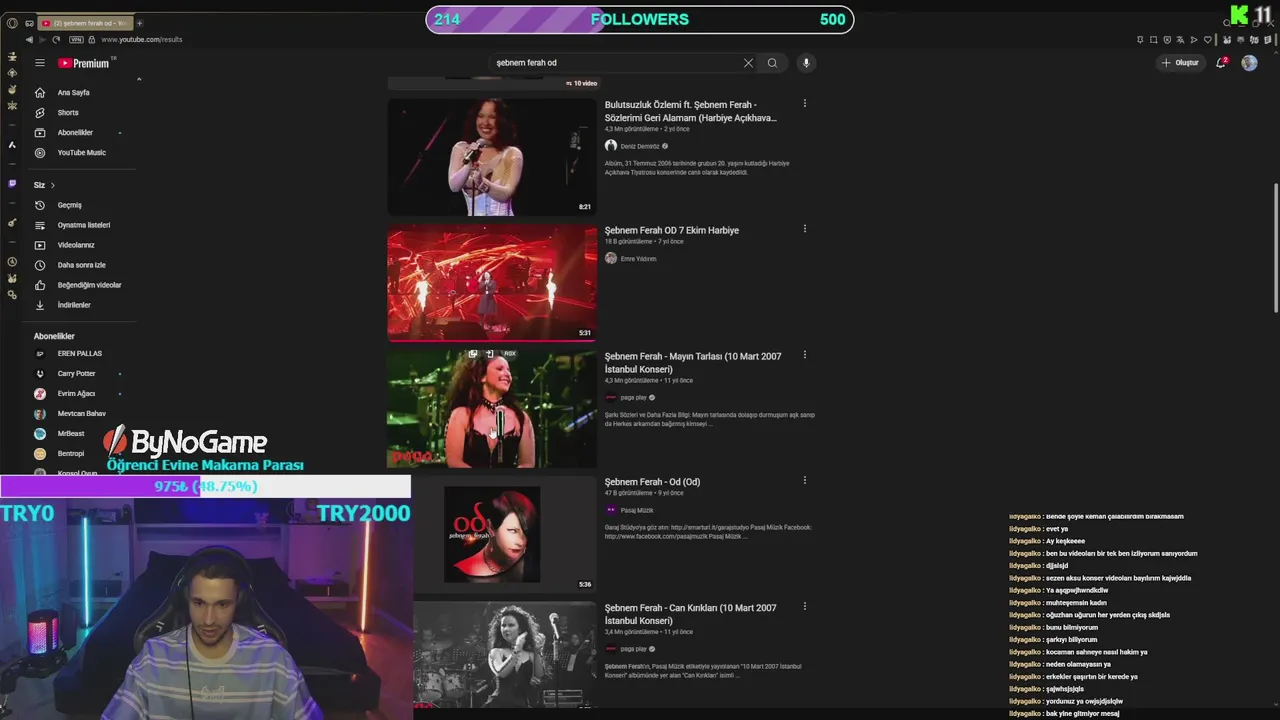Click the VPN badge in the address bar
Screen dimensions: 1280x720
click(76, 40)
